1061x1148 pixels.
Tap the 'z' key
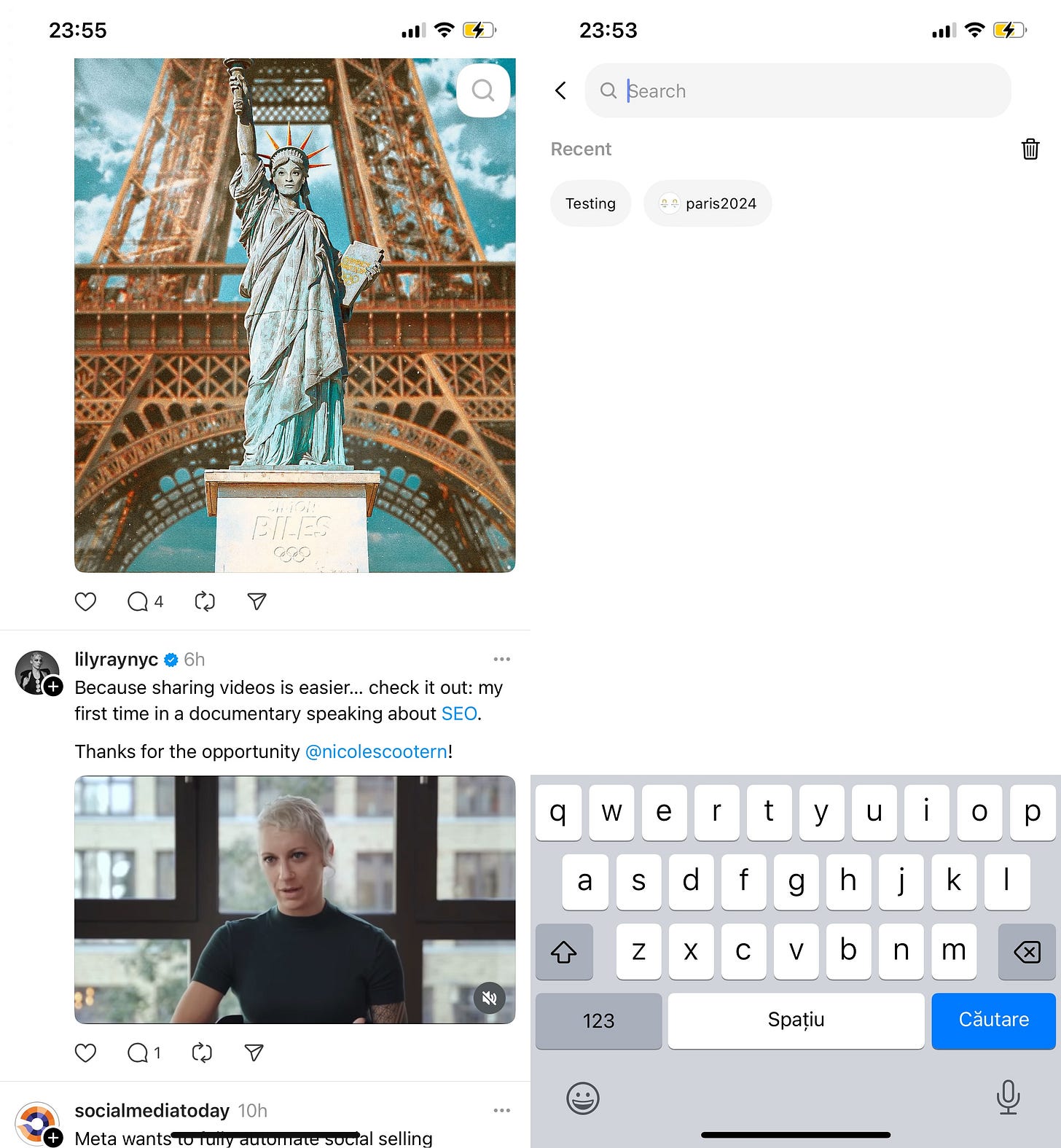(x=639, y=951)
